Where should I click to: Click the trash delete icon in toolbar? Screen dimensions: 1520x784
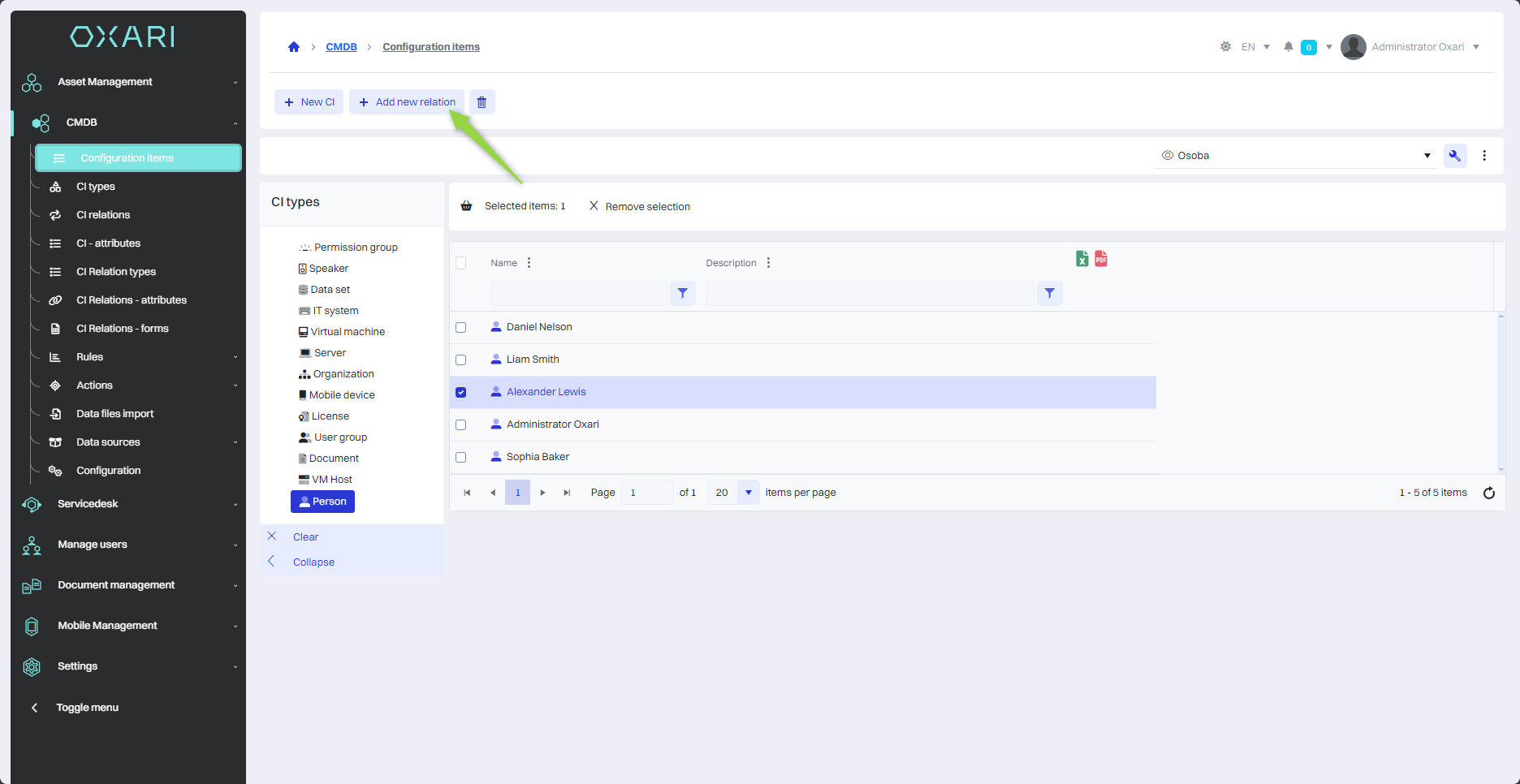[481, 102]
